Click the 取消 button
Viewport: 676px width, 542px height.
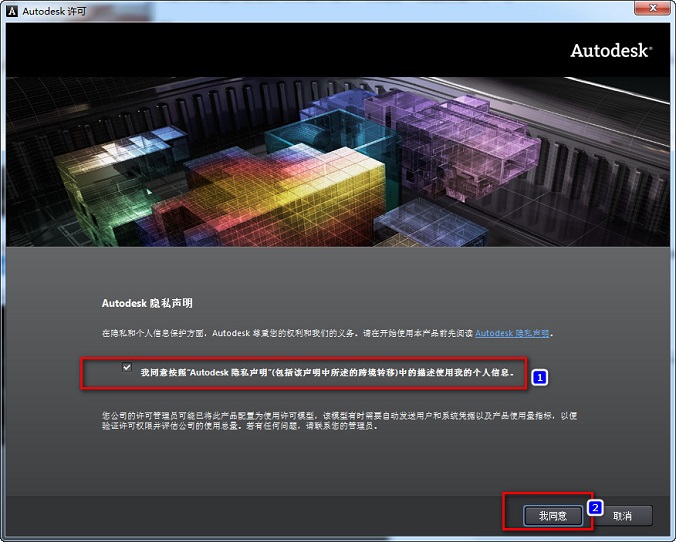622,516
